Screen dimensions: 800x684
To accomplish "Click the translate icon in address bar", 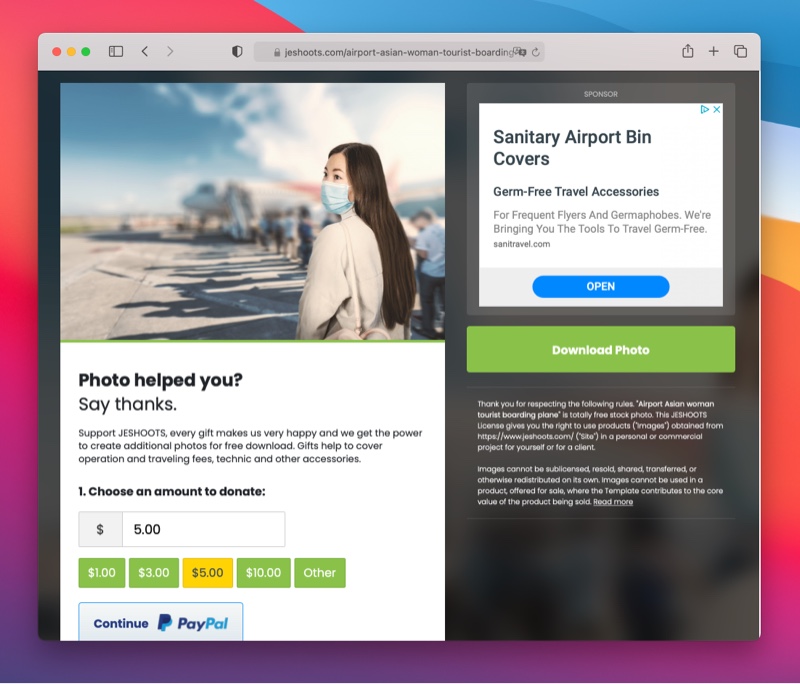I will [x=519, y=52].
